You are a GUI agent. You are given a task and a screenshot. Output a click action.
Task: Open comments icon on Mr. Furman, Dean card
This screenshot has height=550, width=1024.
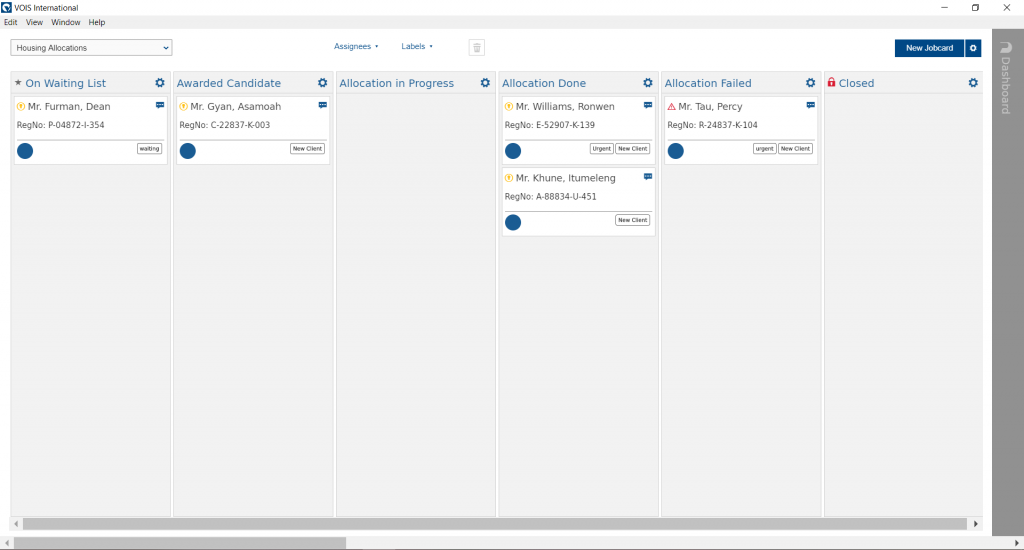coord(160,105)
